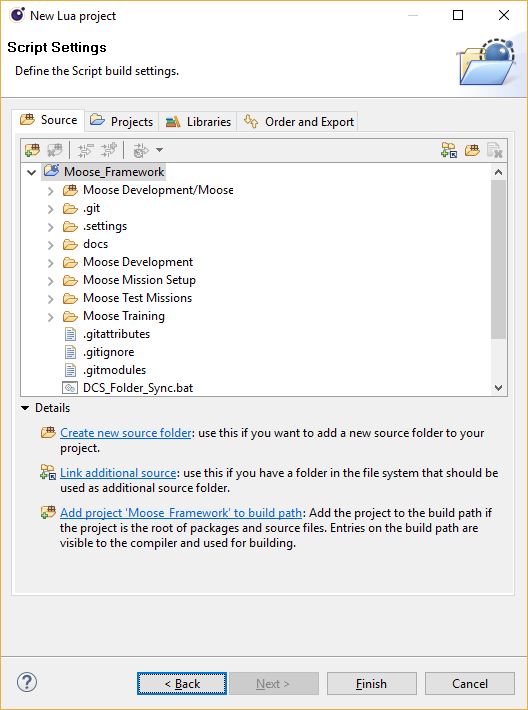Click the add source folder toolbar icon

pyautogui.click(x=32, y=150)
